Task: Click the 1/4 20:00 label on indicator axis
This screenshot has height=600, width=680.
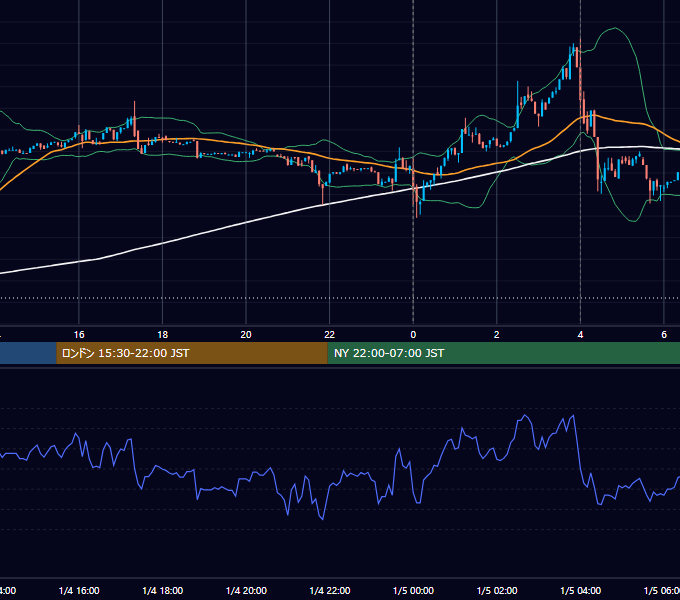Action: tap(246, 591)
